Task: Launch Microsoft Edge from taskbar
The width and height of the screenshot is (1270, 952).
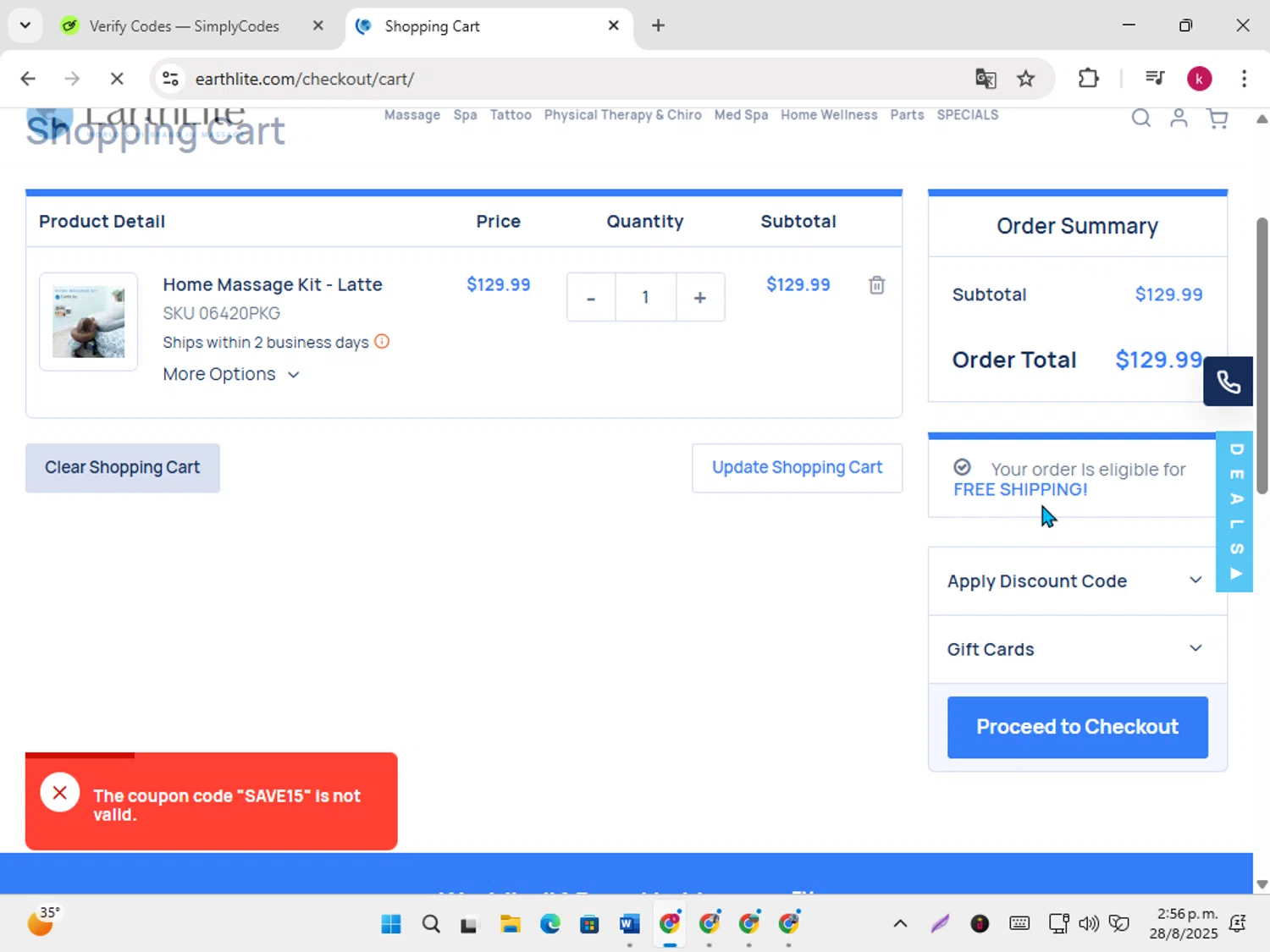Action: click(x=550, y=923)
